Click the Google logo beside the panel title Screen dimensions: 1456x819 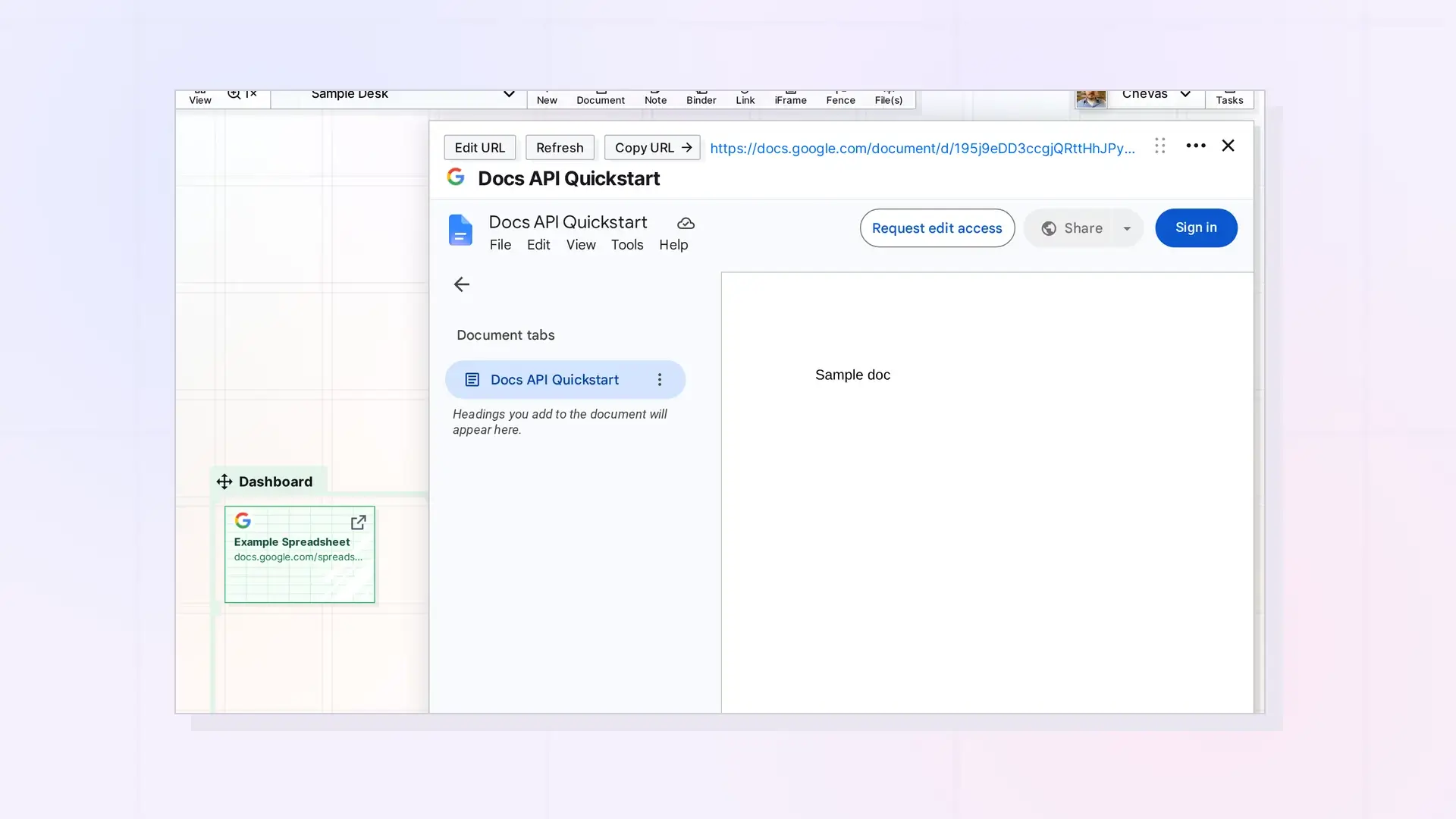coord(456,177)
